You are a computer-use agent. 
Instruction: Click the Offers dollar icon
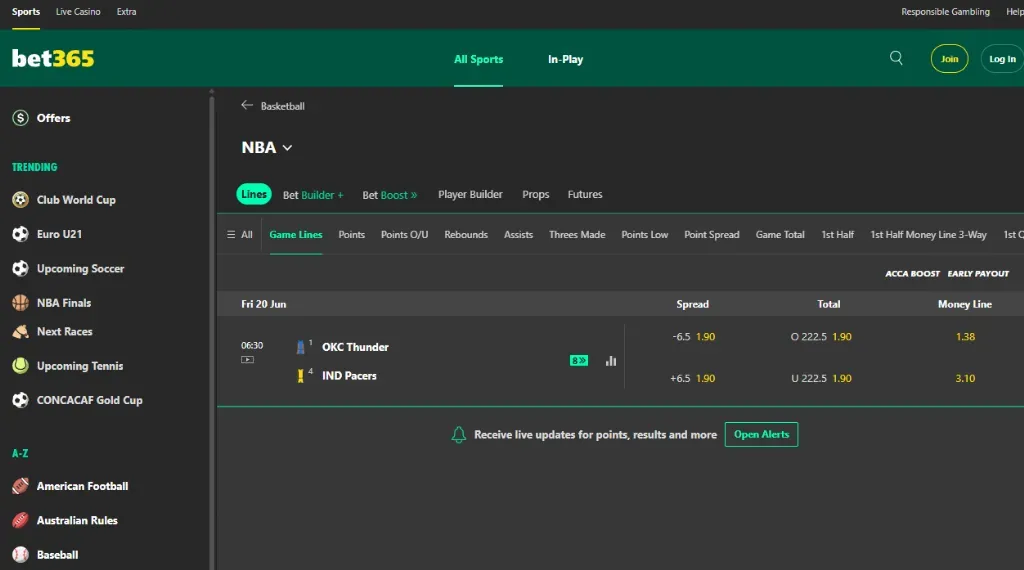pyautogui.click(x=20, y=118)
